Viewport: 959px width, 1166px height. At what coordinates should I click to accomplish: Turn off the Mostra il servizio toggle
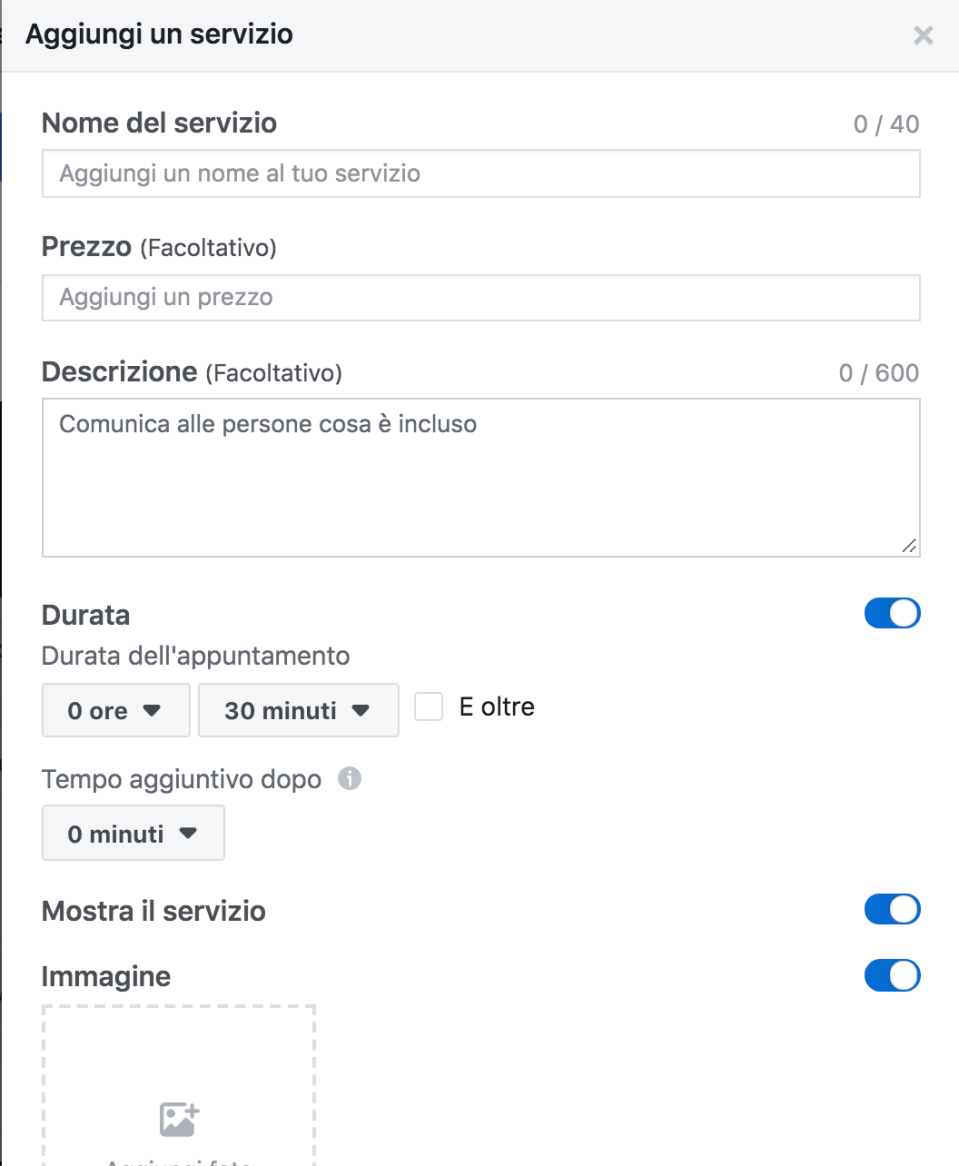[891, 909]
